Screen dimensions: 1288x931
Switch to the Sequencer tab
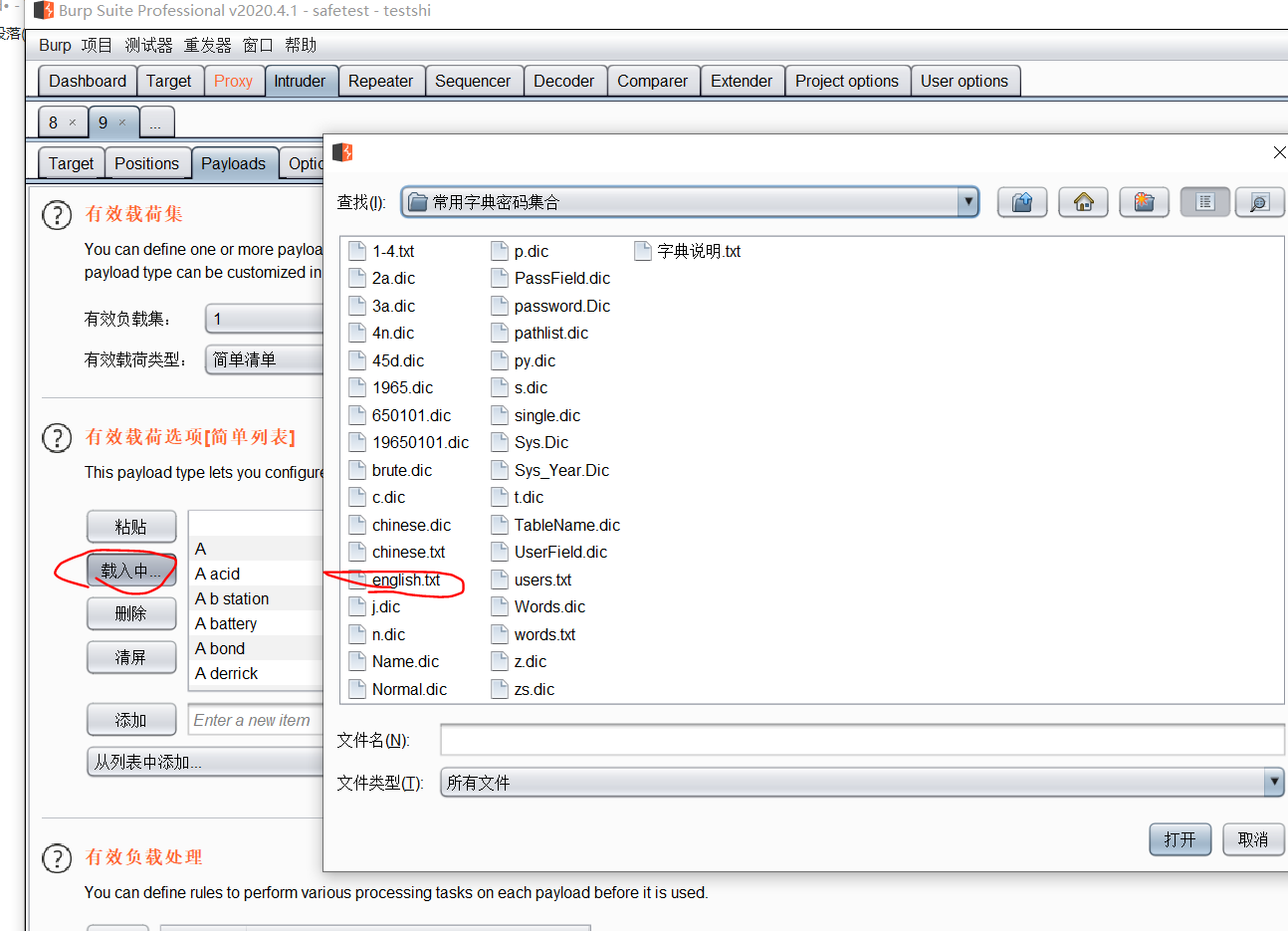[473, 81]
